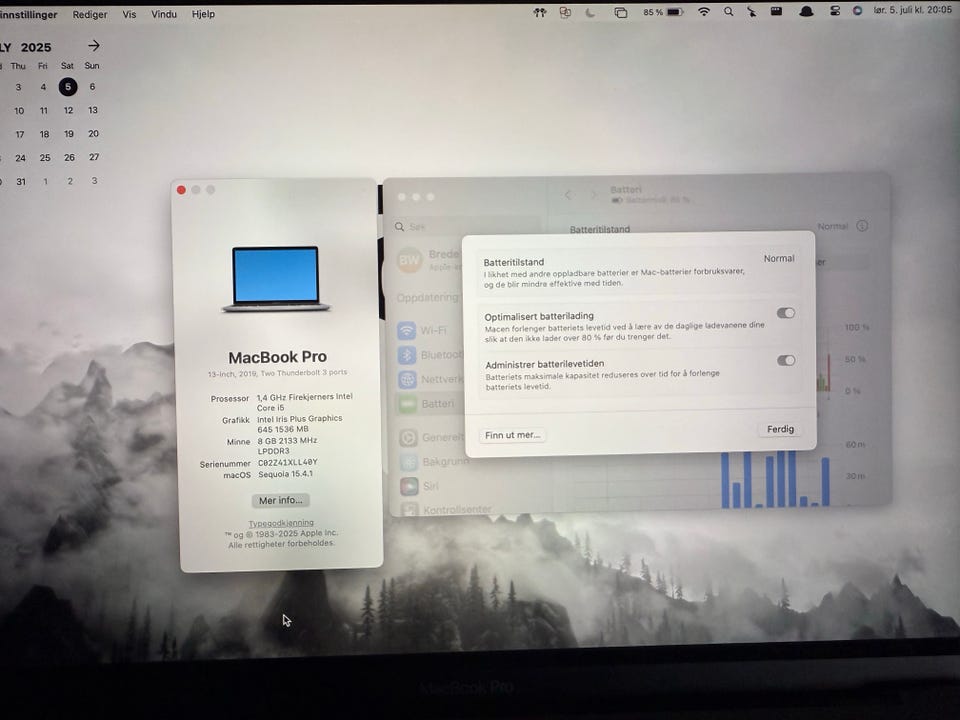960x720 pixels.
Task: Click serial number C02Z41XLL40Y text
Action: pyautogui.click(x=287, y=462)
